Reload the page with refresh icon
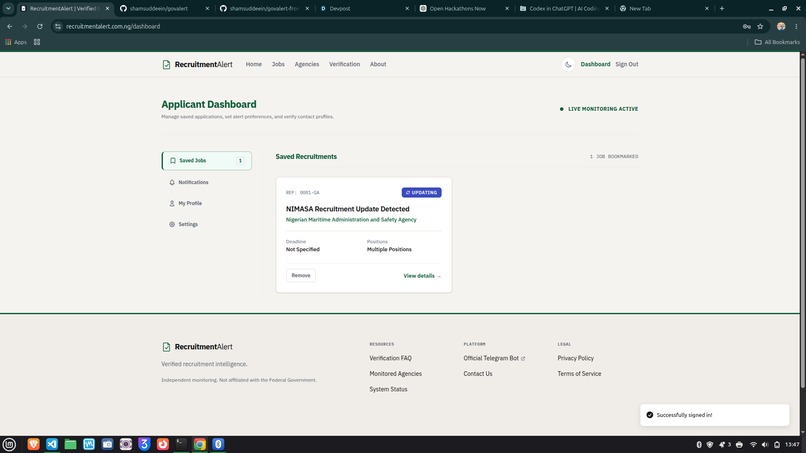 40,26
